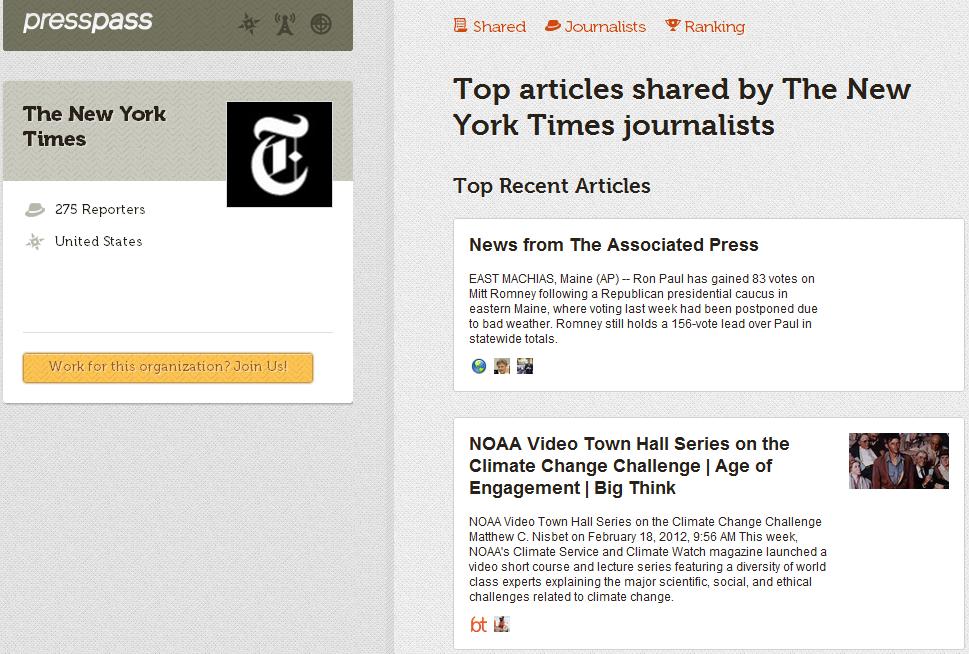Click the star icon beside United States

[35, 242]
